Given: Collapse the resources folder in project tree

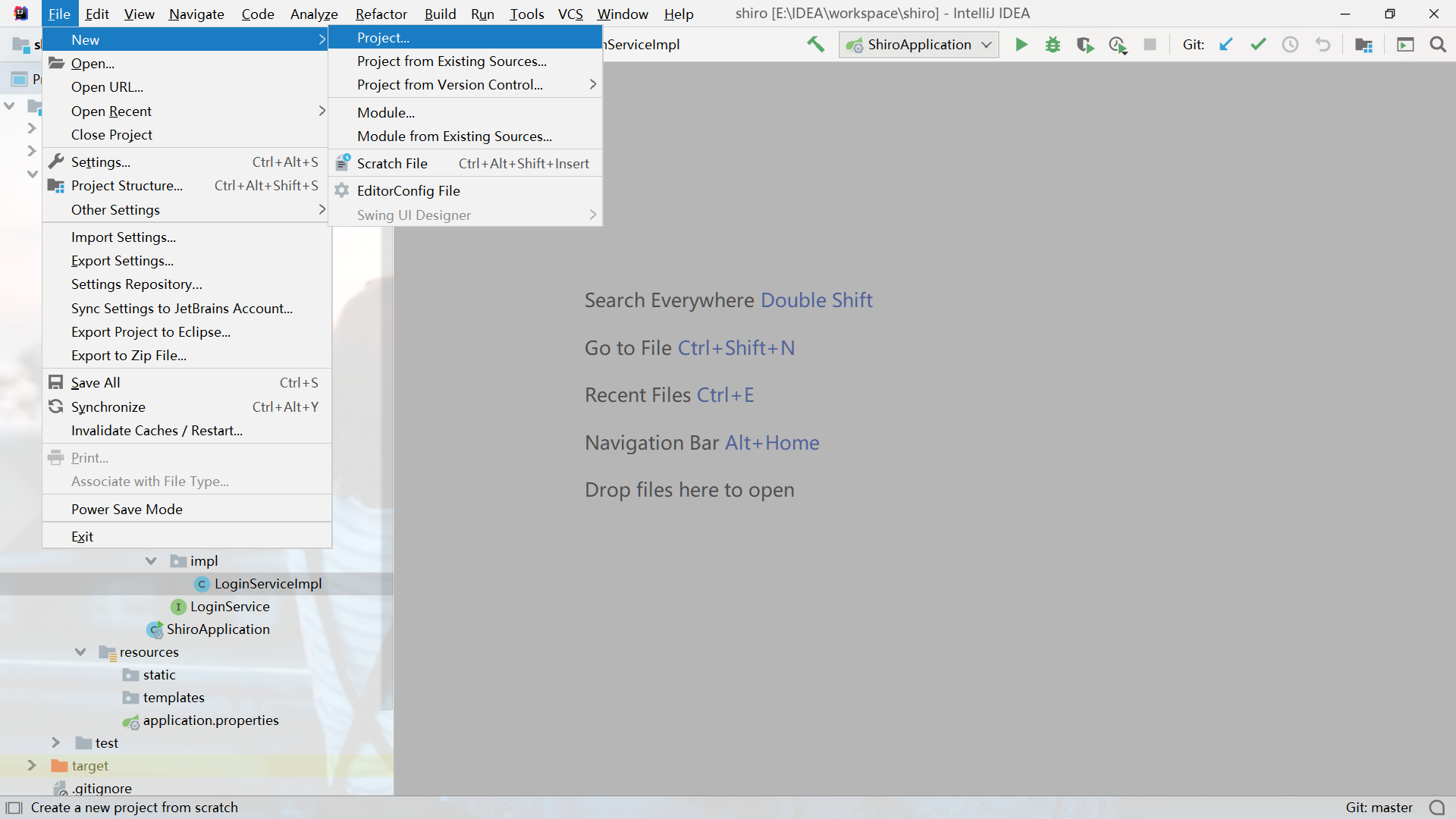Looking at the screenshot, I should coord(80,652).
